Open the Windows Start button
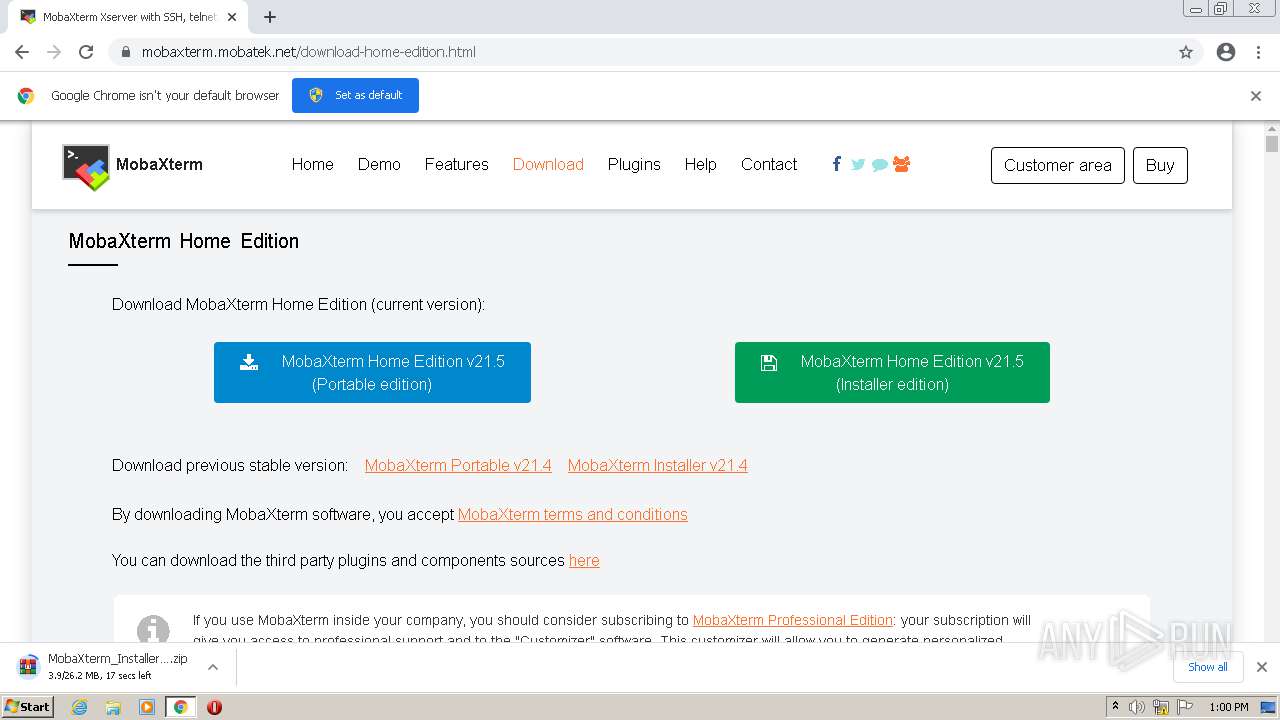Viewport: 1280px width, 720px height. (x=28, y=707)
